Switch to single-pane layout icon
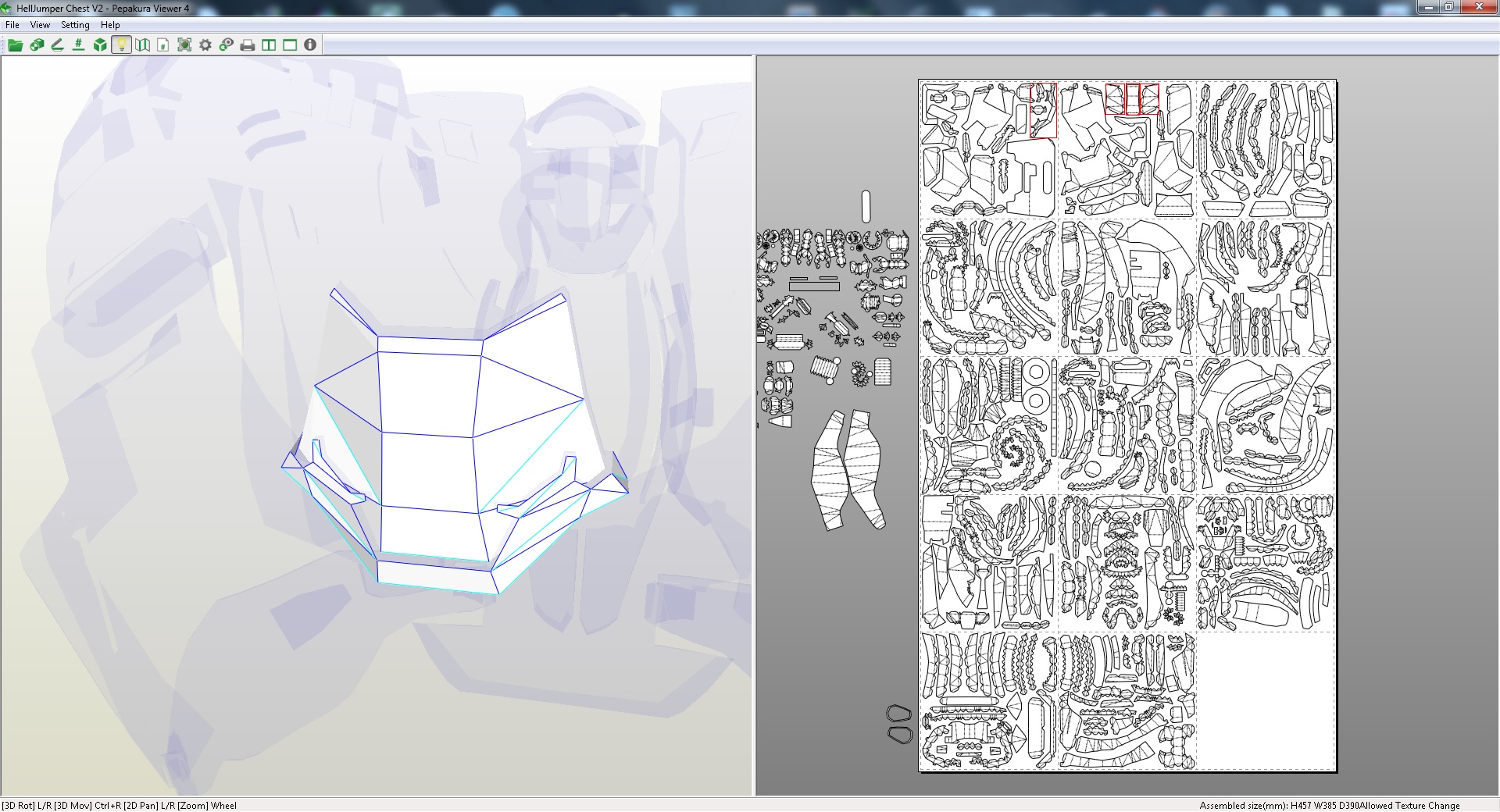Viewport: 1500px width, 812px height. point(290,45)
